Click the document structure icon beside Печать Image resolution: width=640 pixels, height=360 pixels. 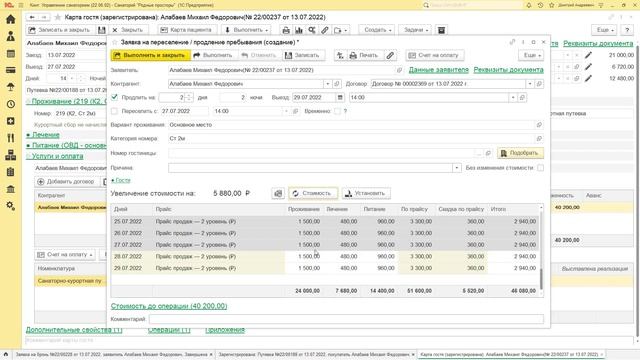pos(340,55)
